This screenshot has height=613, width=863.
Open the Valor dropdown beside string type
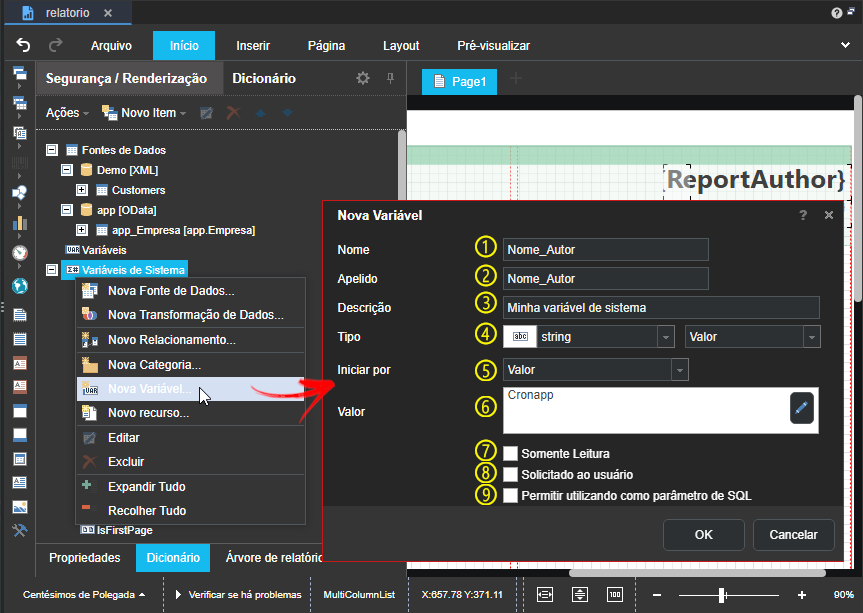pyautogui.click(x=811, y=337)
